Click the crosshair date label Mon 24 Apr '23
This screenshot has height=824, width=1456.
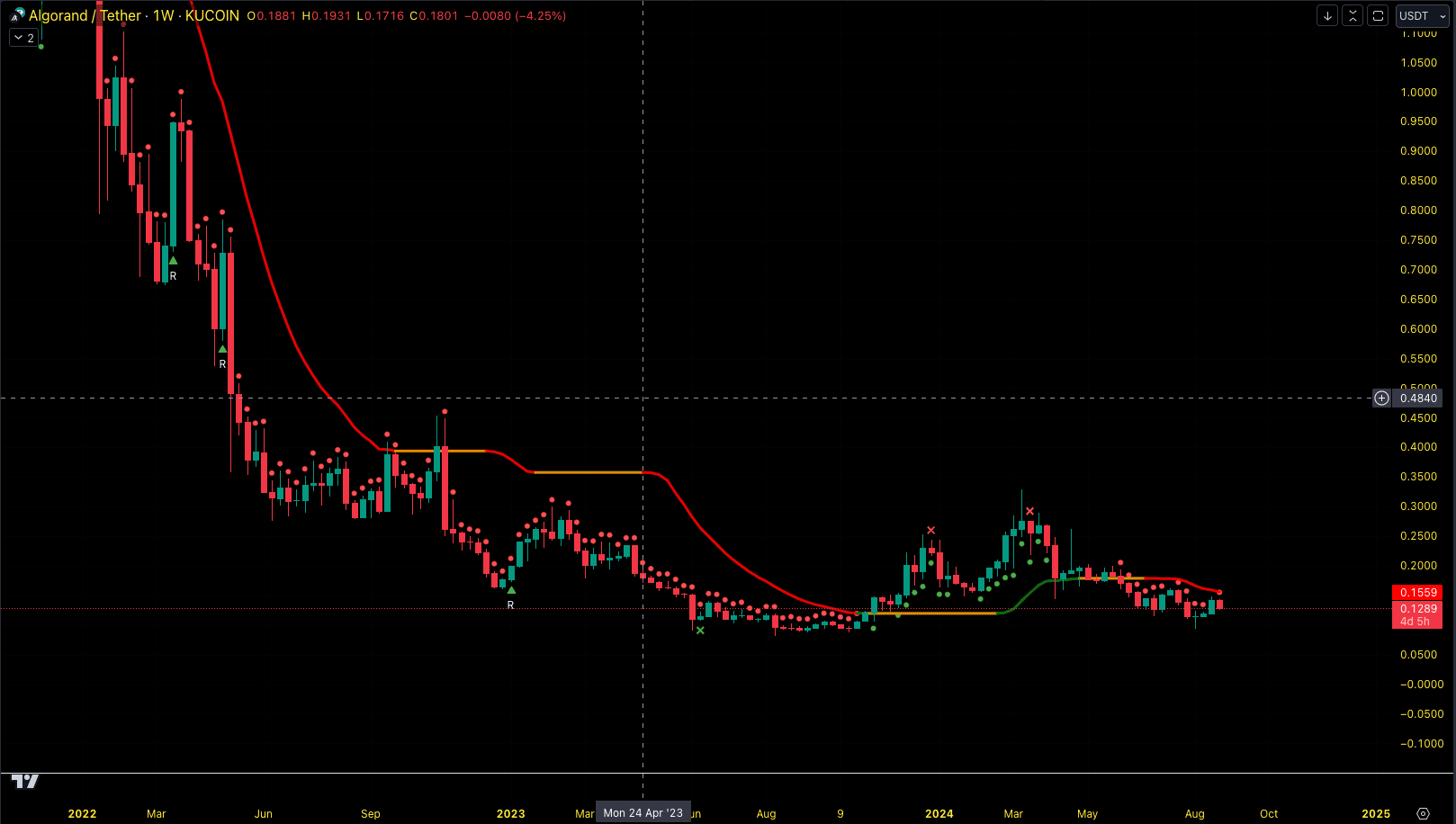643,813
